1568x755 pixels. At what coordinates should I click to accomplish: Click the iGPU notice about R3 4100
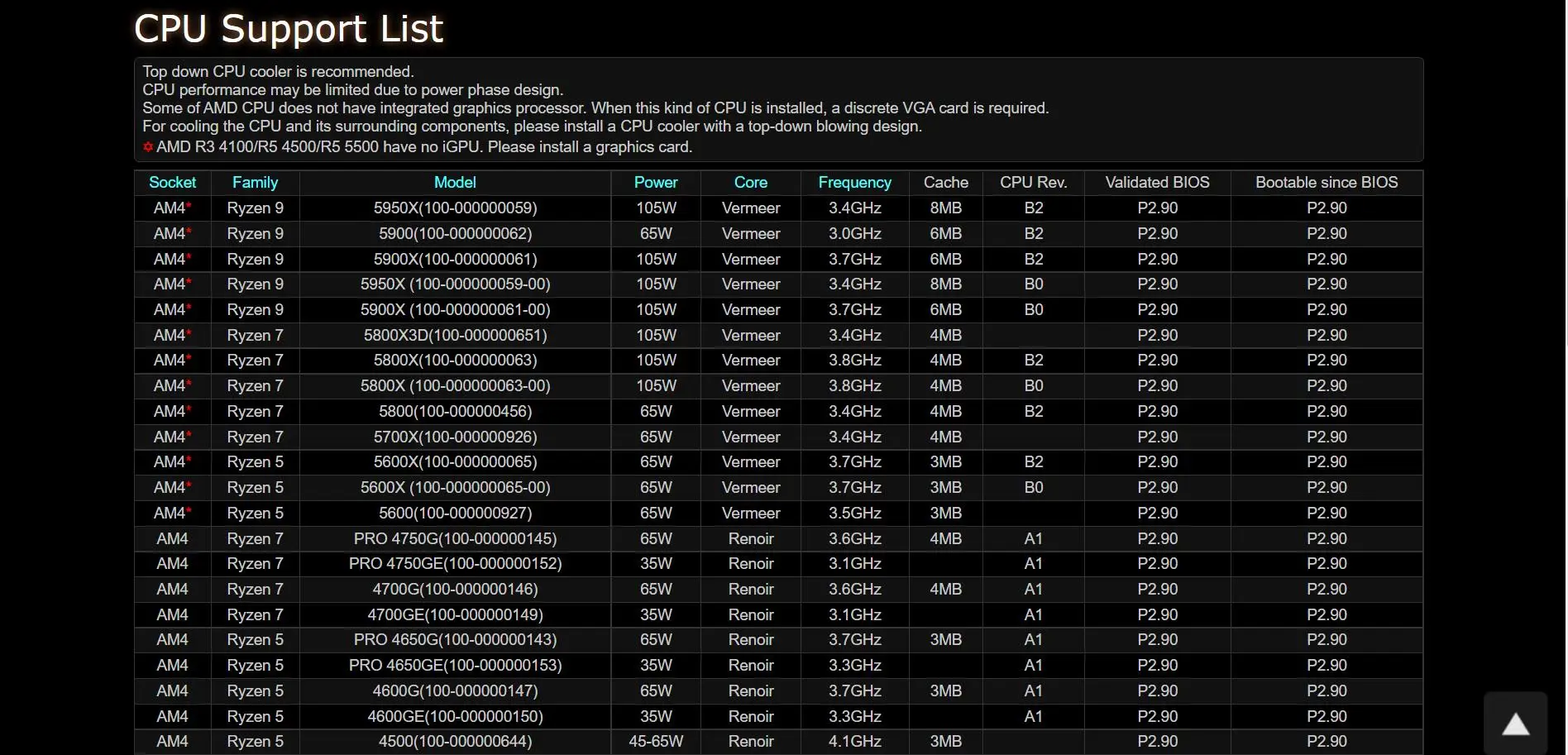point(424,147)
